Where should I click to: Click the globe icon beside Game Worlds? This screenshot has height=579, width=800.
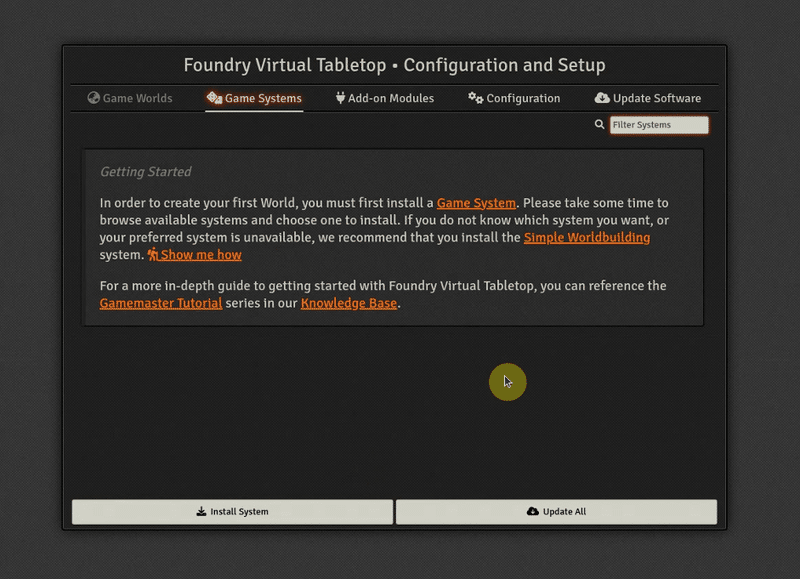tap(93, 97)
